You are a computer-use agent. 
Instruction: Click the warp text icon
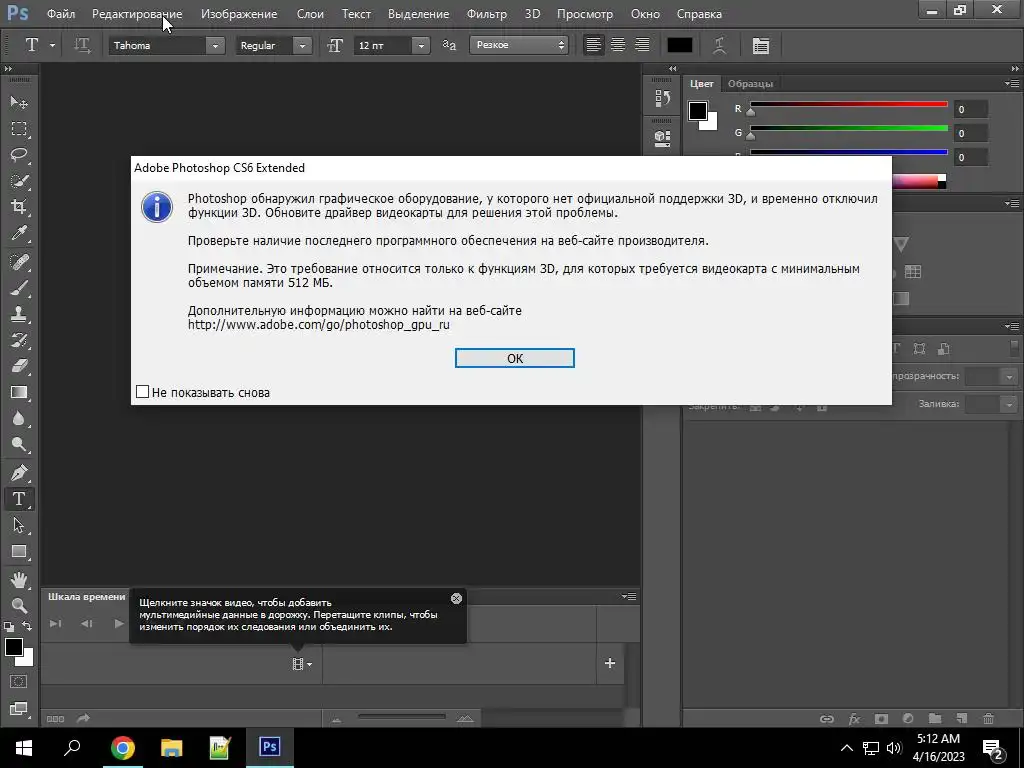719,45
